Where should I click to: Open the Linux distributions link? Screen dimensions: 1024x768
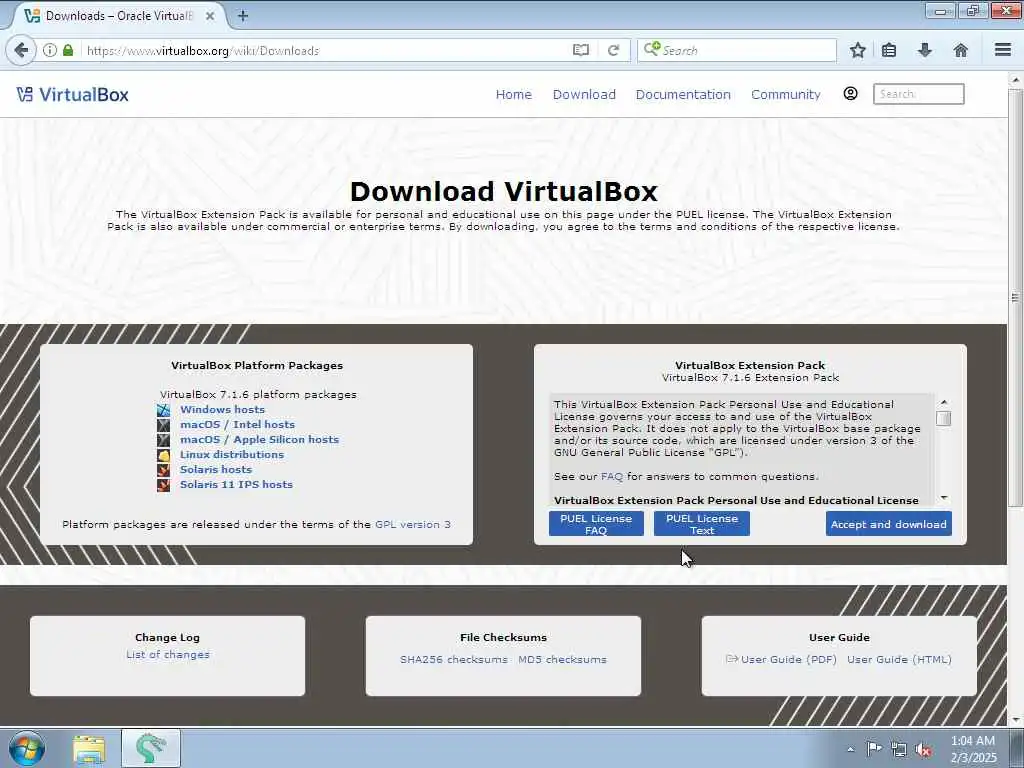tap(232, 455)
